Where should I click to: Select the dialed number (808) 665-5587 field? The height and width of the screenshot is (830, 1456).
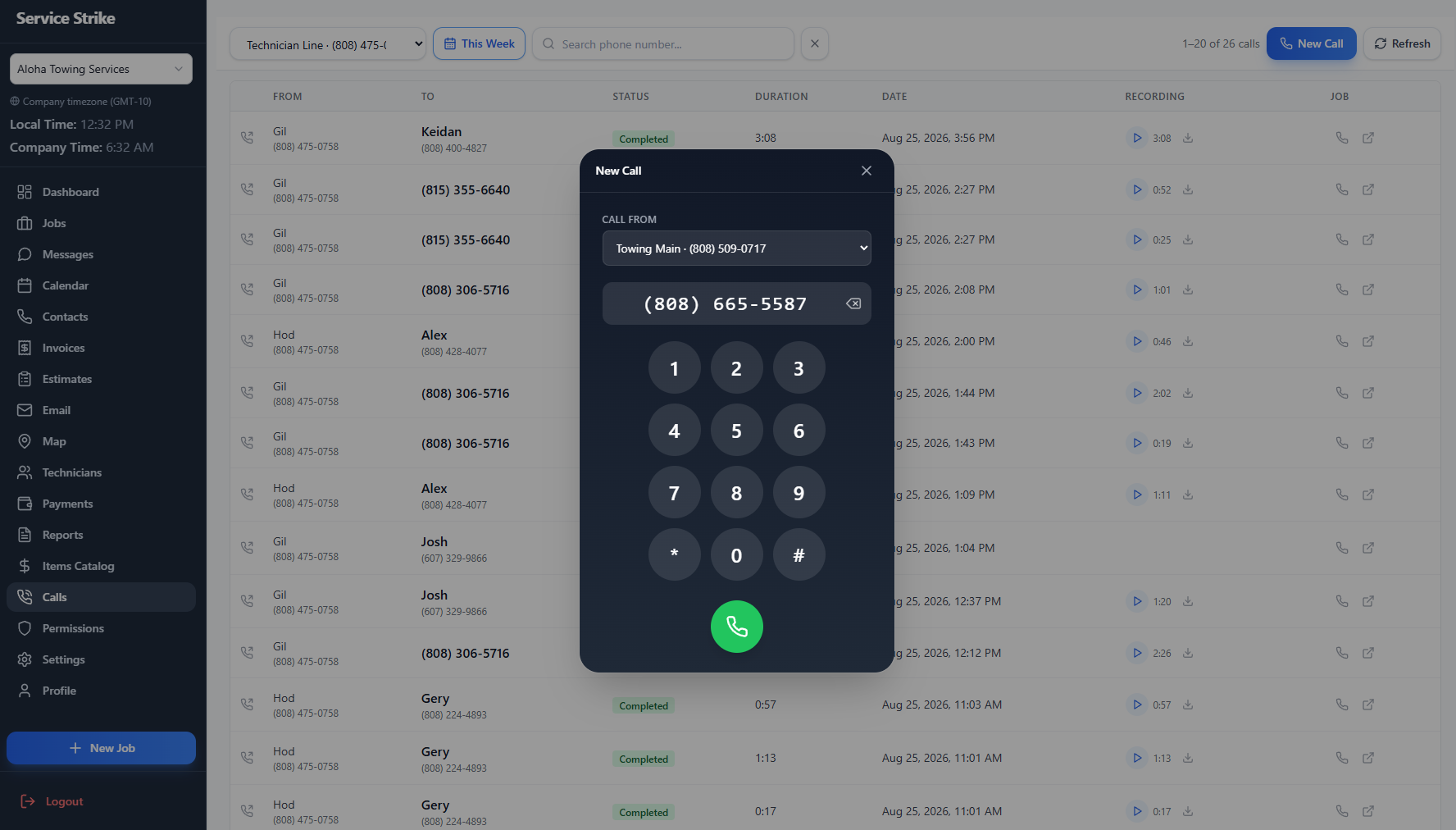[x=736, y=303]
